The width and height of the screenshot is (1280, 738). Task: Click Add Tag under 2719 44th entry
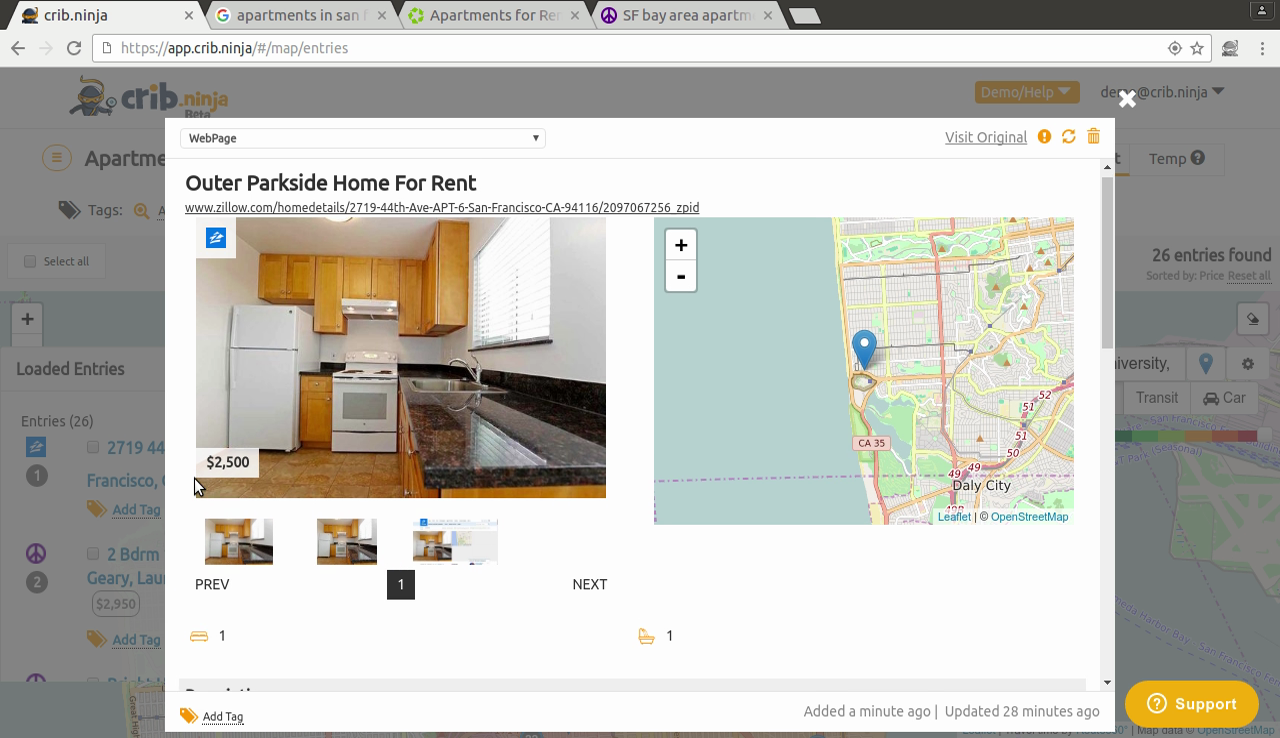click(x=136, y=509)
